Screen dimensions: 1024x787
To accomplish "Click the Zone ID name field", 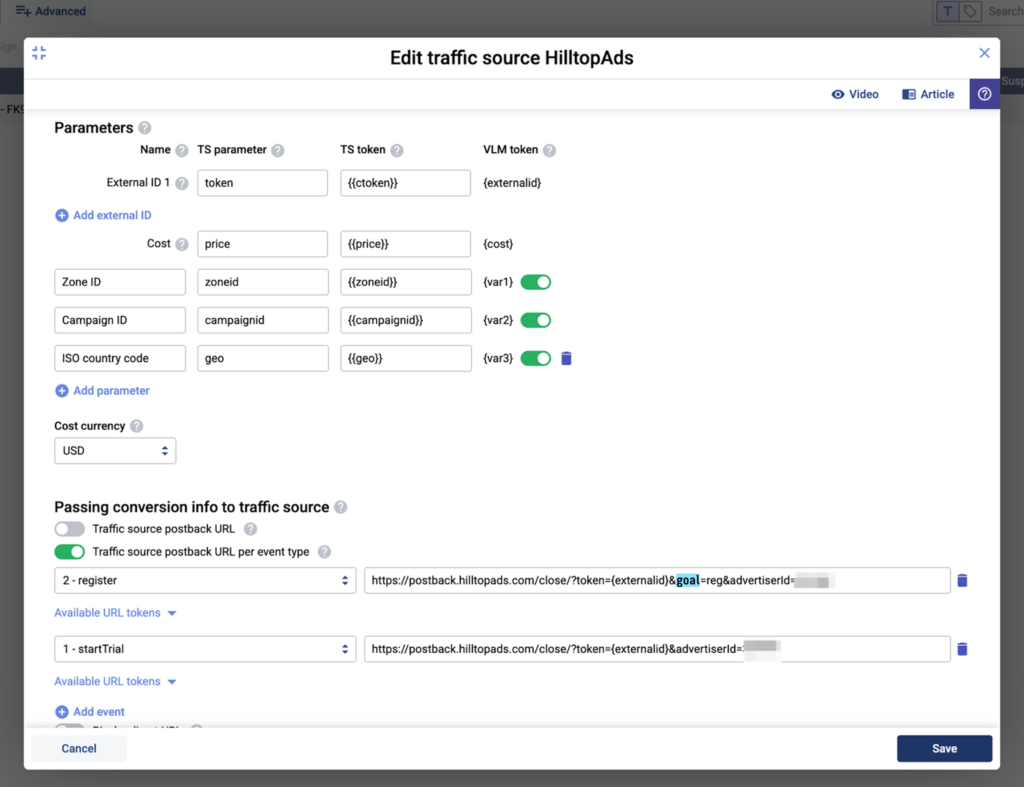I will [x=120, y=282].
